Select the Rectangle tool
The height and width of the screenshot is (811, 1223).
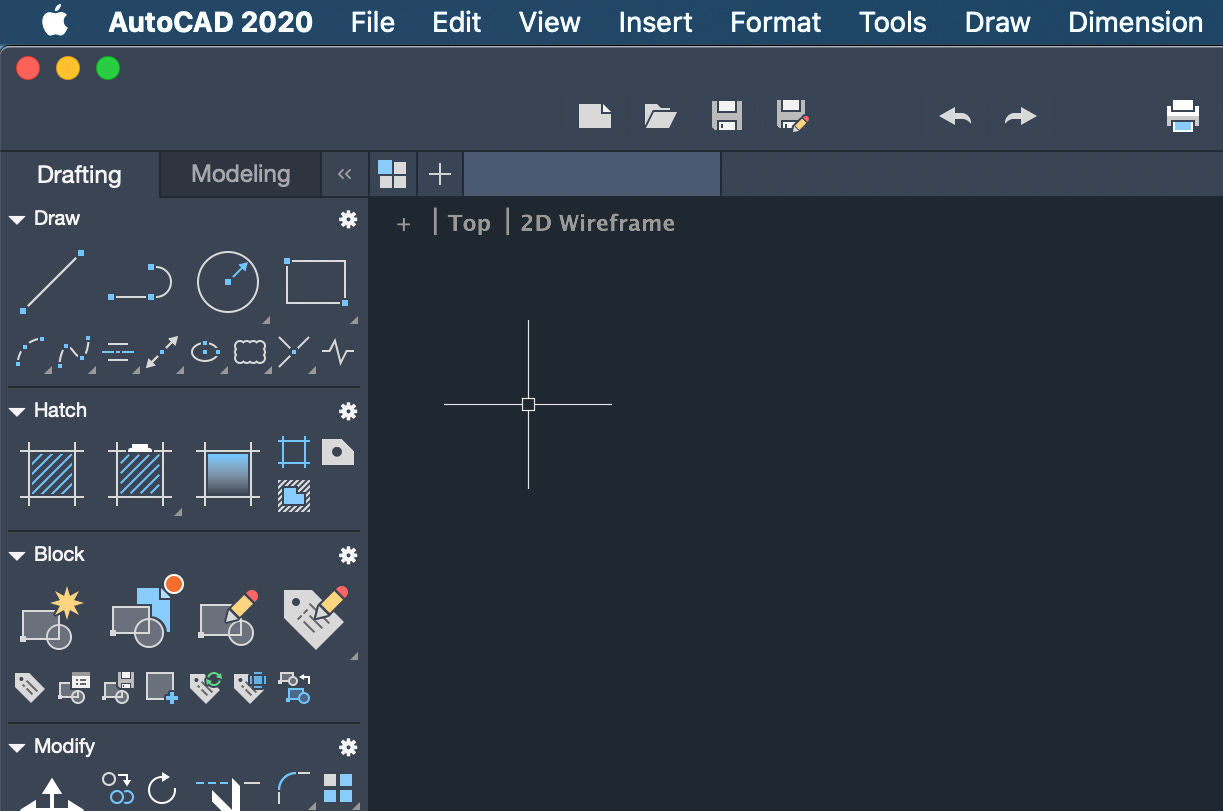click(x=316, y=282)
